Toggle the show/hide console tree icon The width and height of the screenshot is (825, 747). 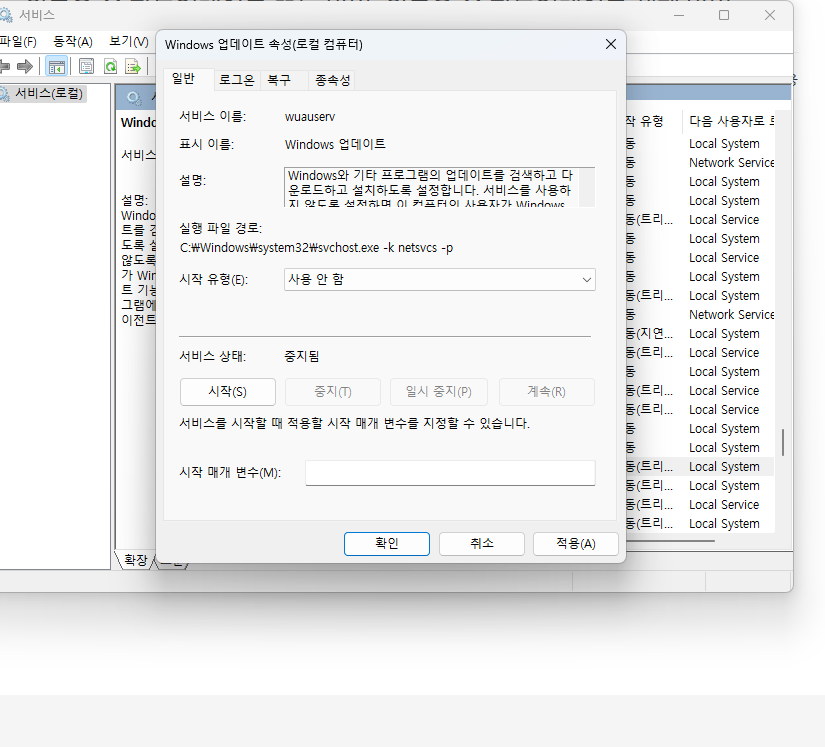point(56,66)
